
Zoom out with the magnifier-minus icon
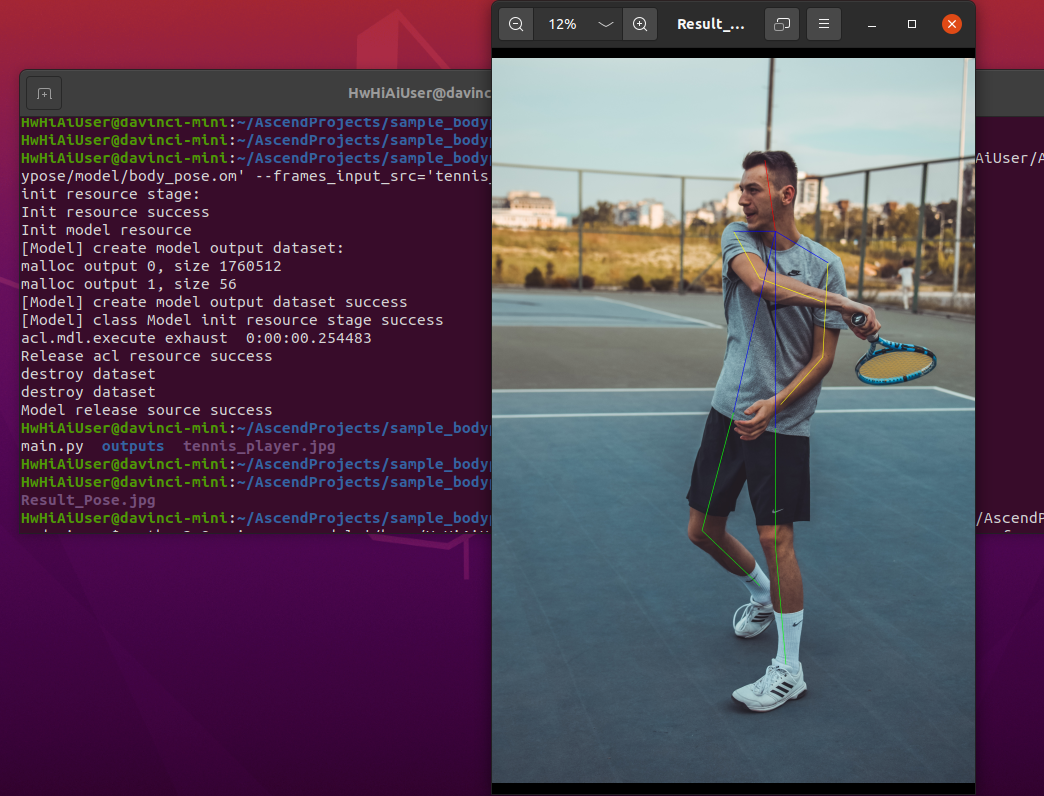[516, 23]
